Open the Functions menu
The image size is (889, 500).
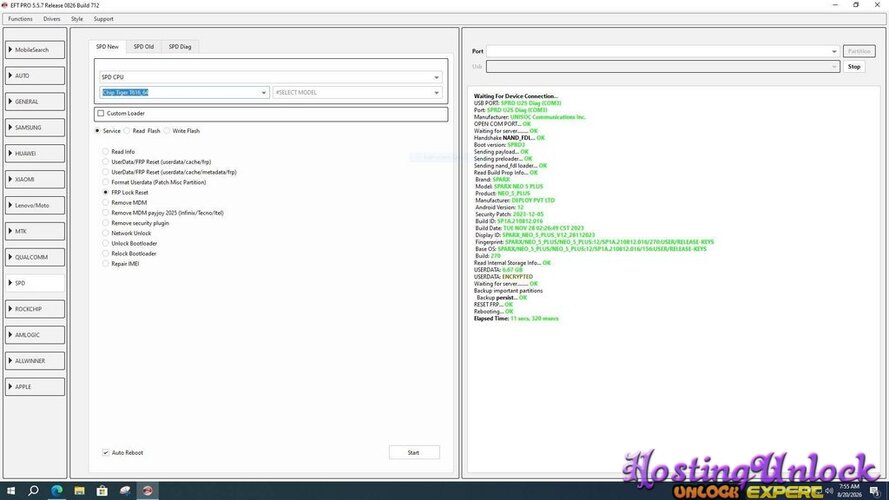click(20, 19)
